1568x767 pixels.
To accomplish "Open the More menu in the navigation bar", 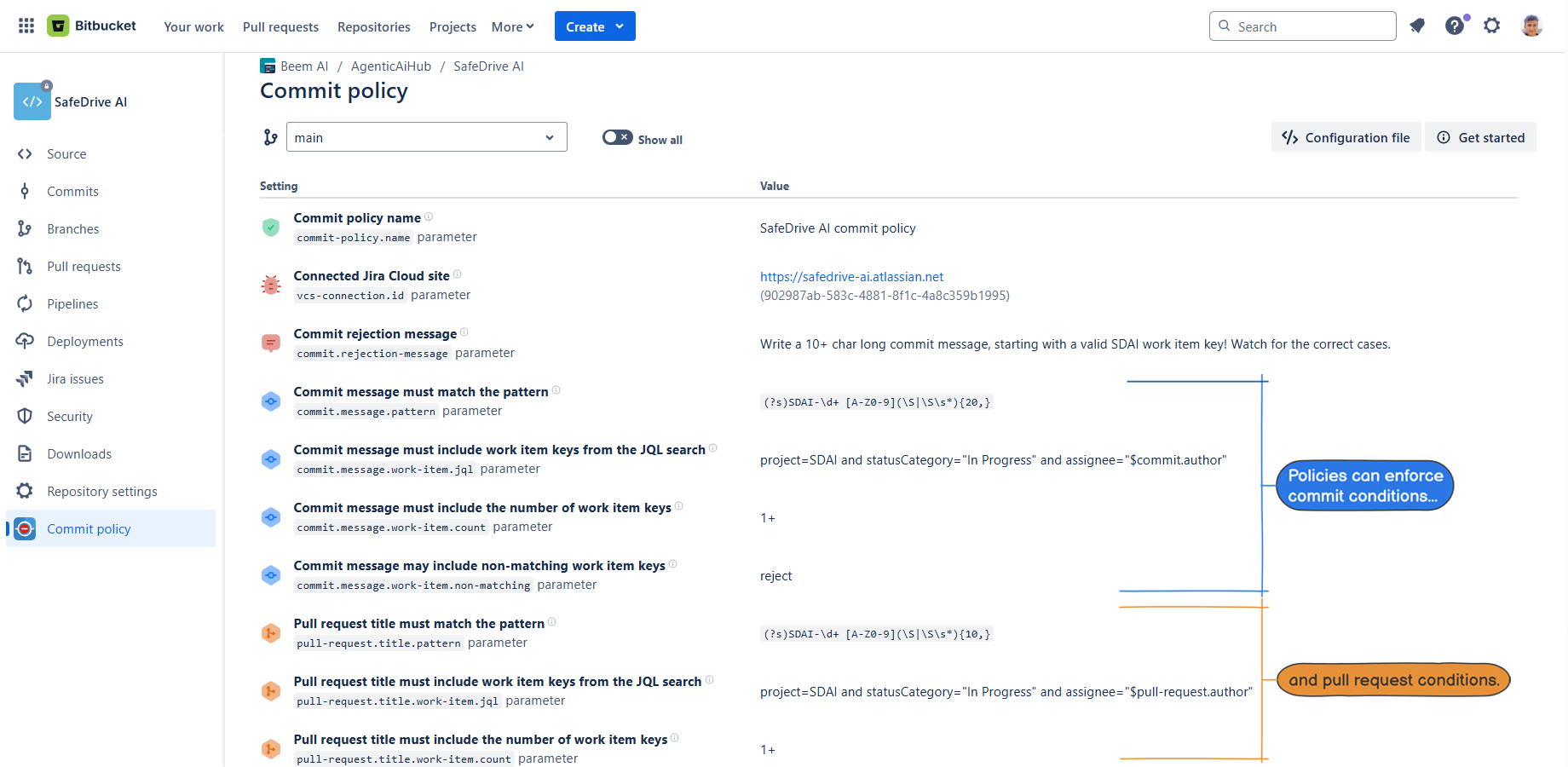I will point(511,26).
